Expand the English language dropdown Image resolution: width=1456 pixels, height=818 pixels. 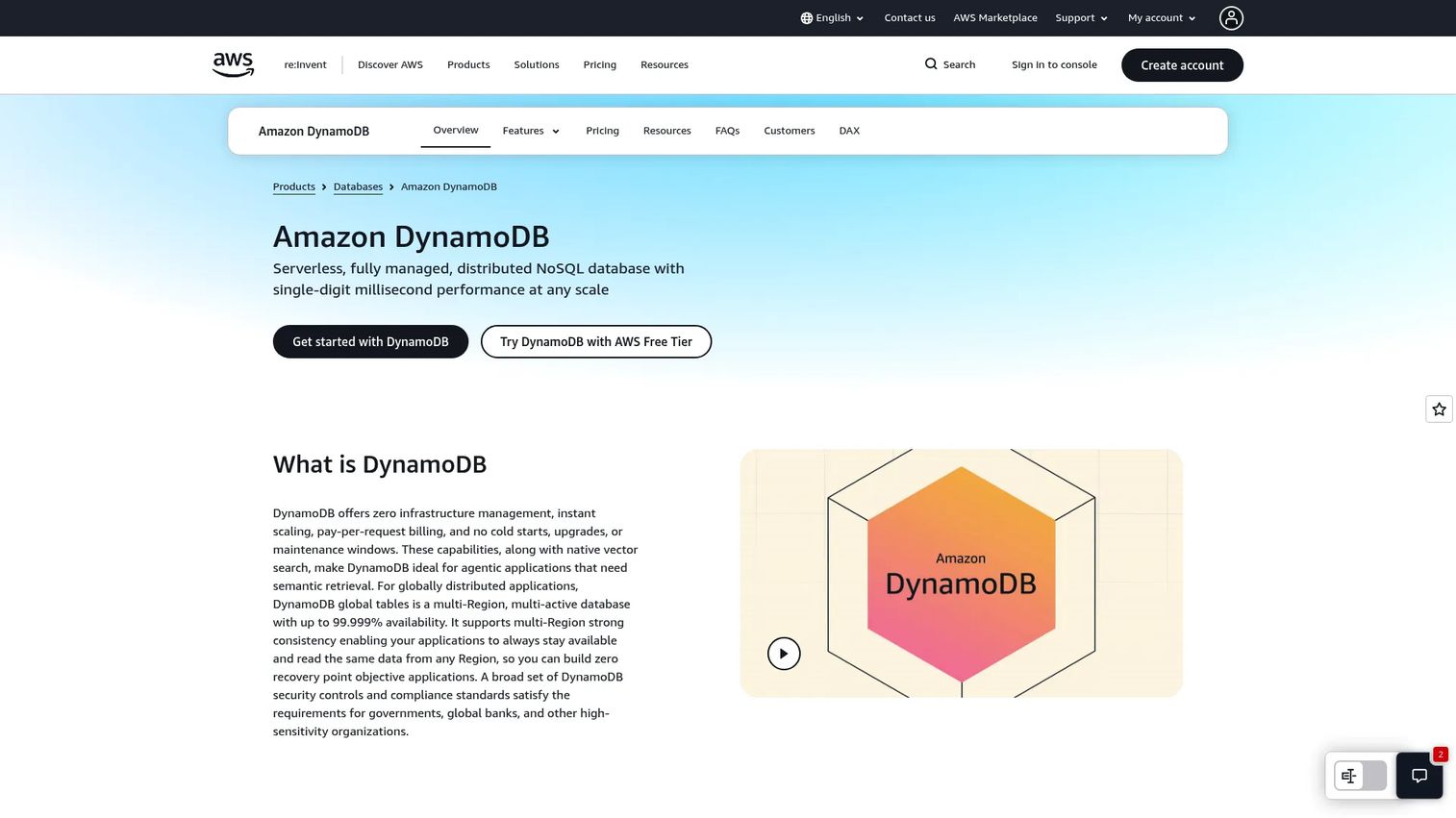tap(833, 18)
